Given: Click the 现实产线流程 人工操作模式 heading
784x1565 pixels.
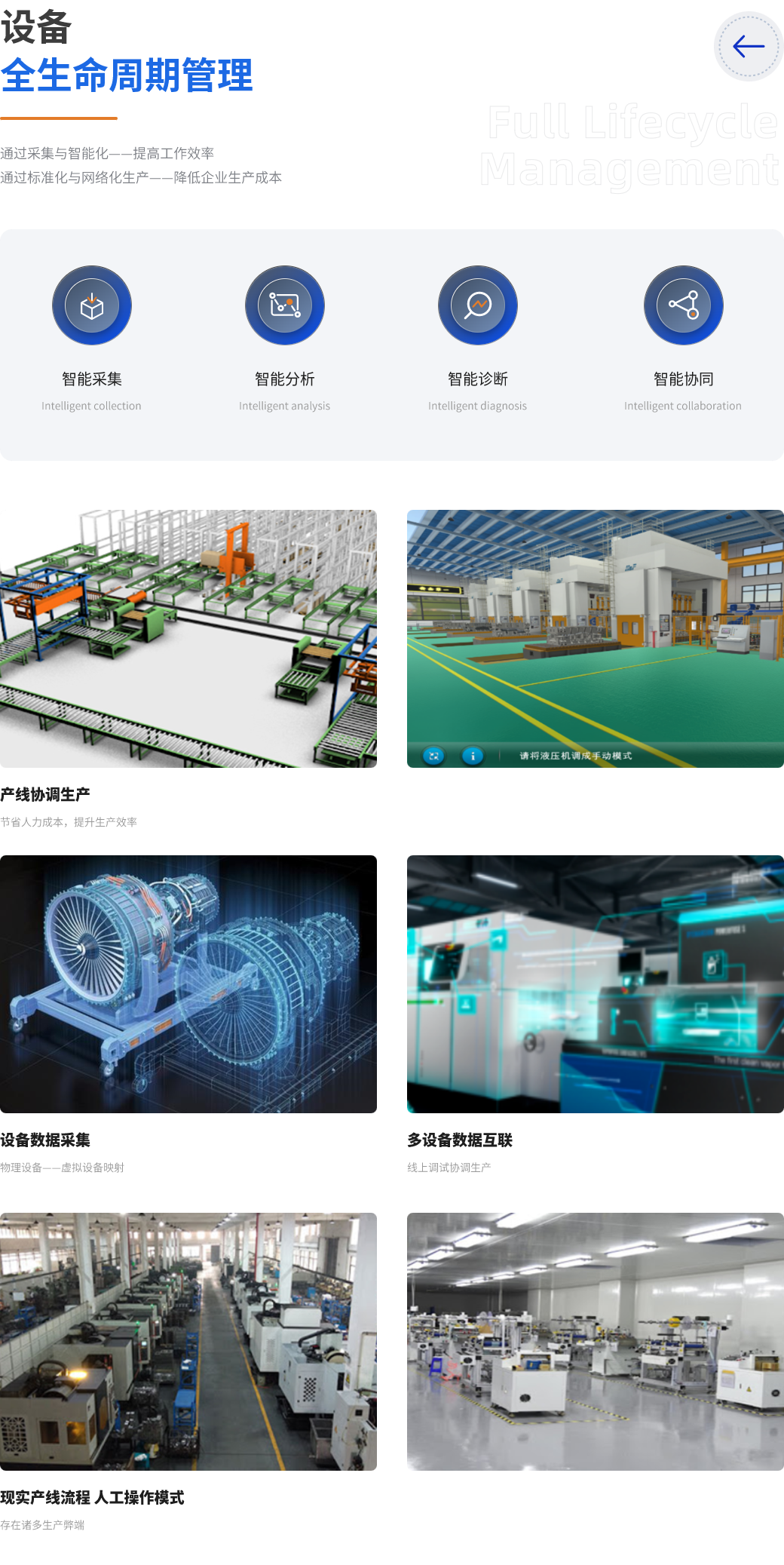Looking at the screenshot, I should tap(92, 1497).
